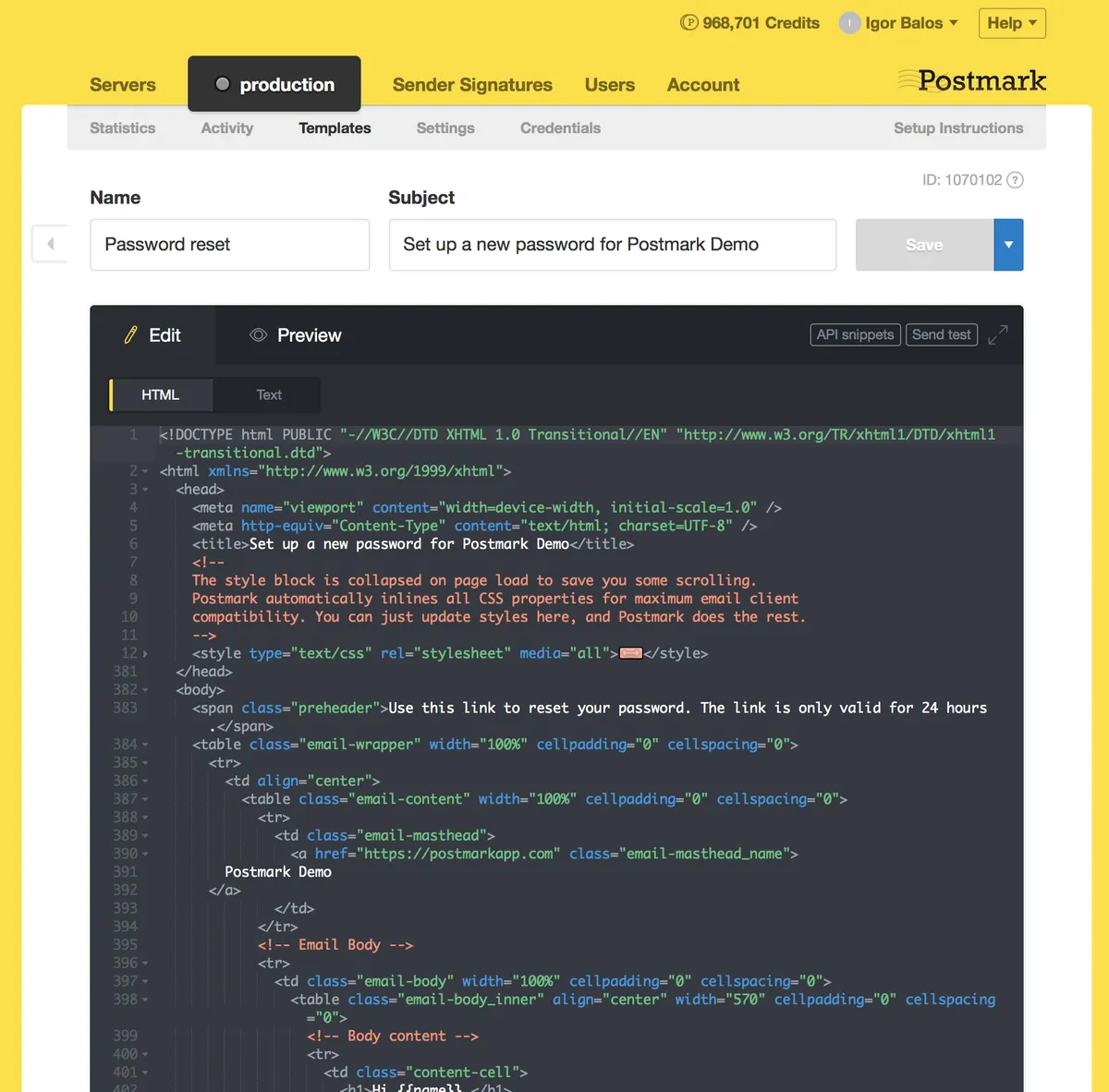
Task: Click the eye icon for Preview
Action: point(258,334)
